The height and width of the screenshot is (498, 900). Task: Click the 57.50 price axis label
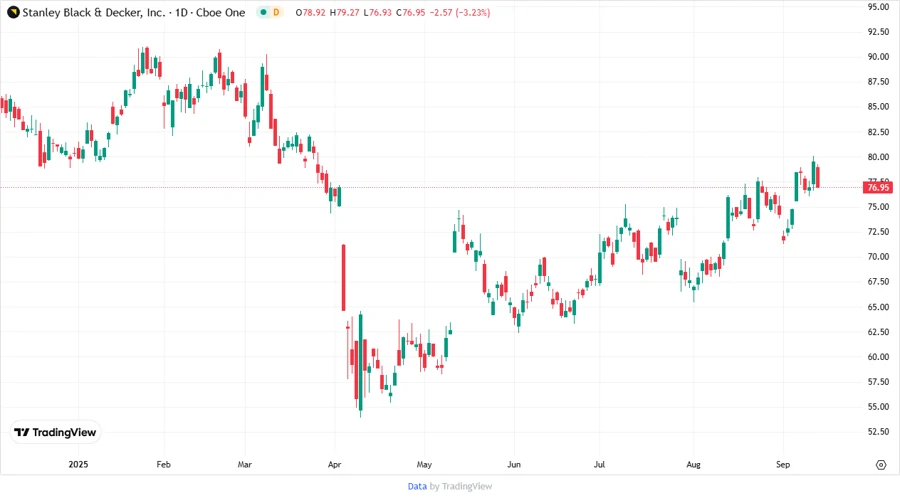tap(878, 382)
